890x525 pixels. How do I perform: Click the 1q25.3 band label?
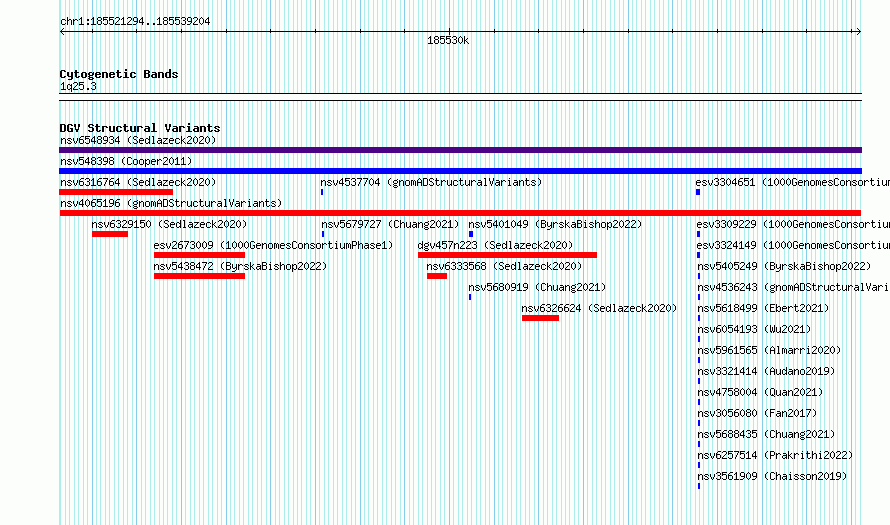(x=78, y=86)
